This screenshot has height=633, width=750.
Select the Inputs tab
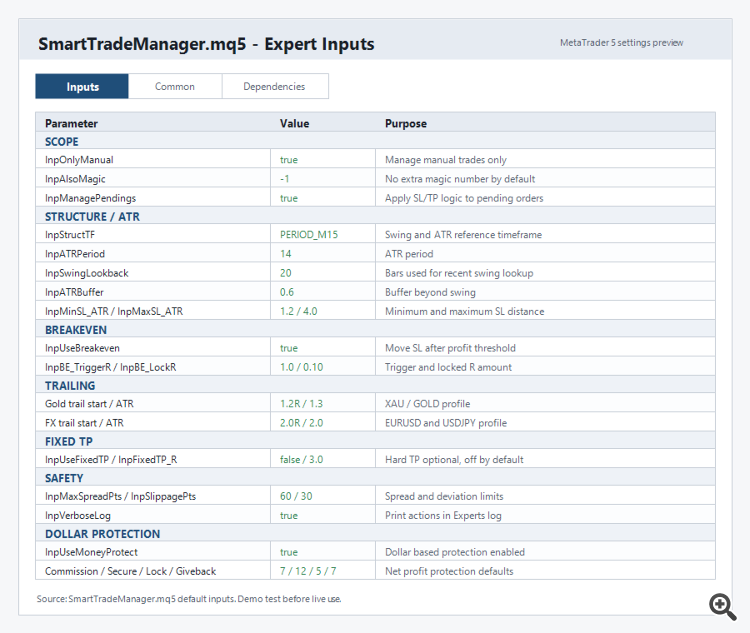(x=82, y=87)
